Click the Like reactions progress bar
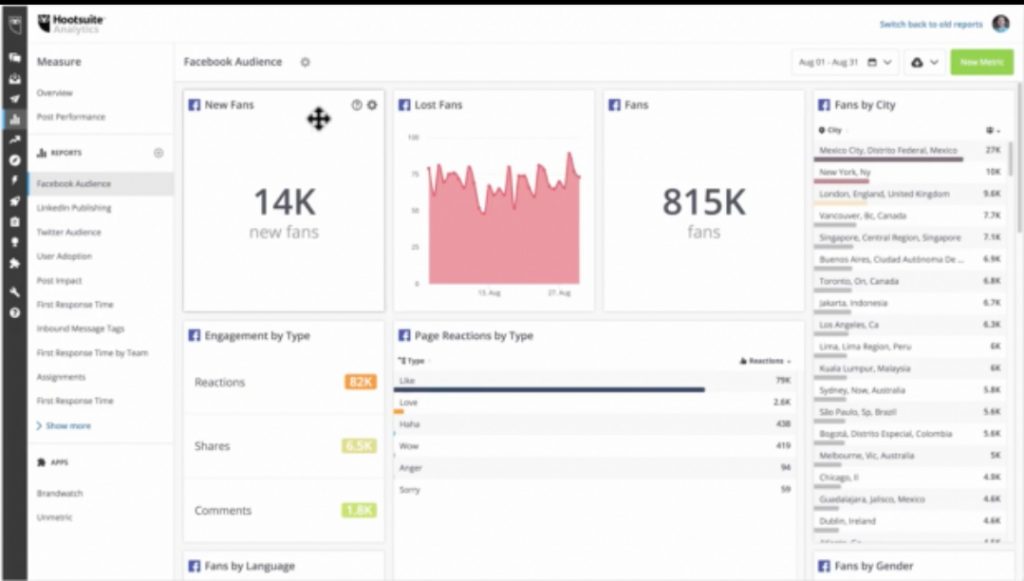 (x=549, y=390)
